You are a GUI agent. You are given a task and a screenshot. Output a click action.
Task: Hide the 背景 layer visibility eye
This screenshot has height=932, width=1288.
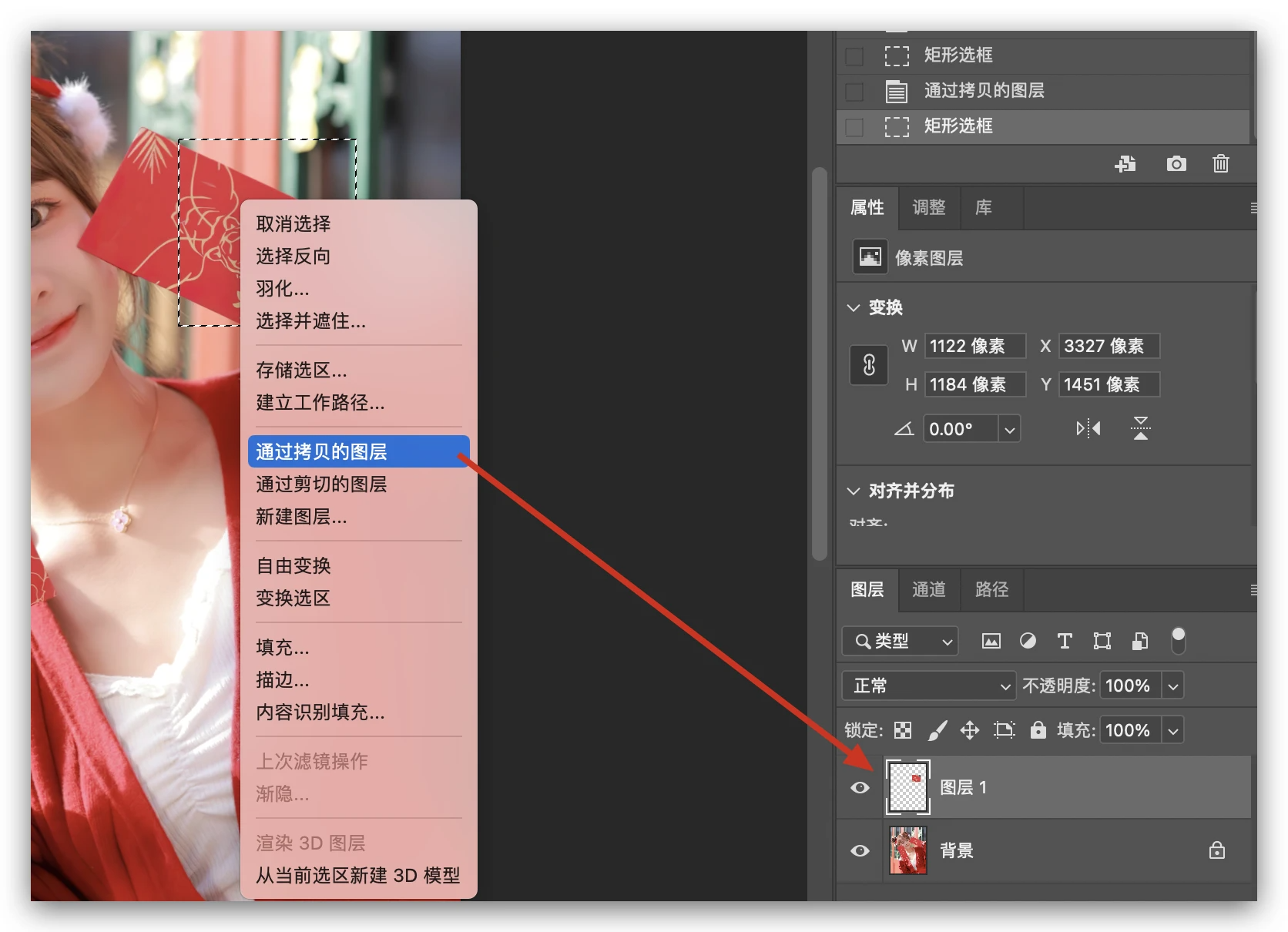pos(860,850)
